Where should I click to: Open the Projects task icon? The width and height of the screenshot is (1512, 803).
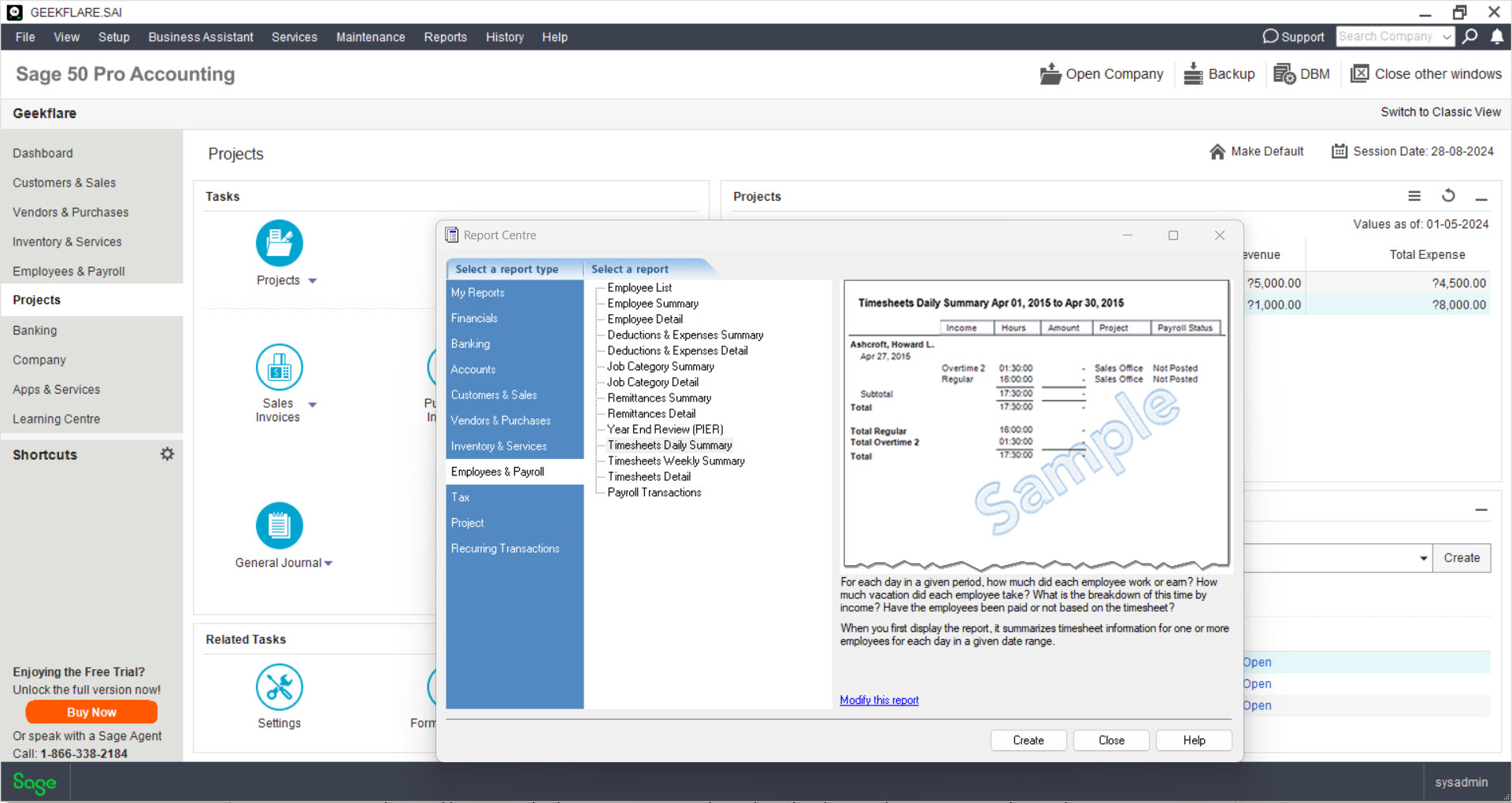[279, 242]
